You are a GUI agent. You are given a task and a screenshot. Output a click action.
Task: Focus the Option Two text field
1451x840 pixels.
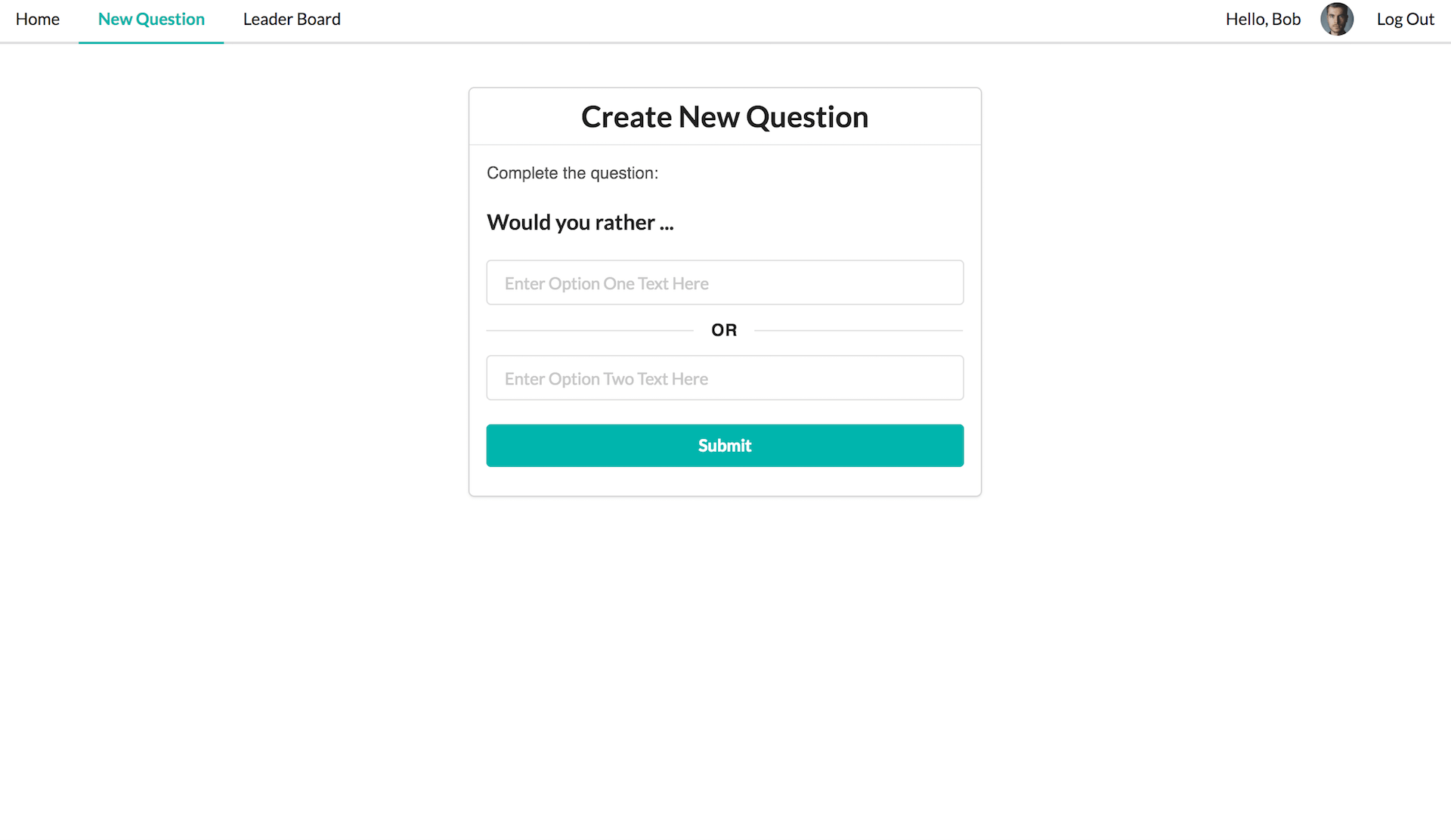[x=725, y=378]
